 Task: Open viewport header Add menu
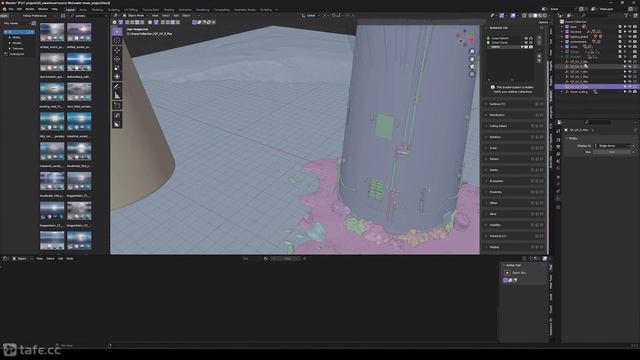[176, 16]
